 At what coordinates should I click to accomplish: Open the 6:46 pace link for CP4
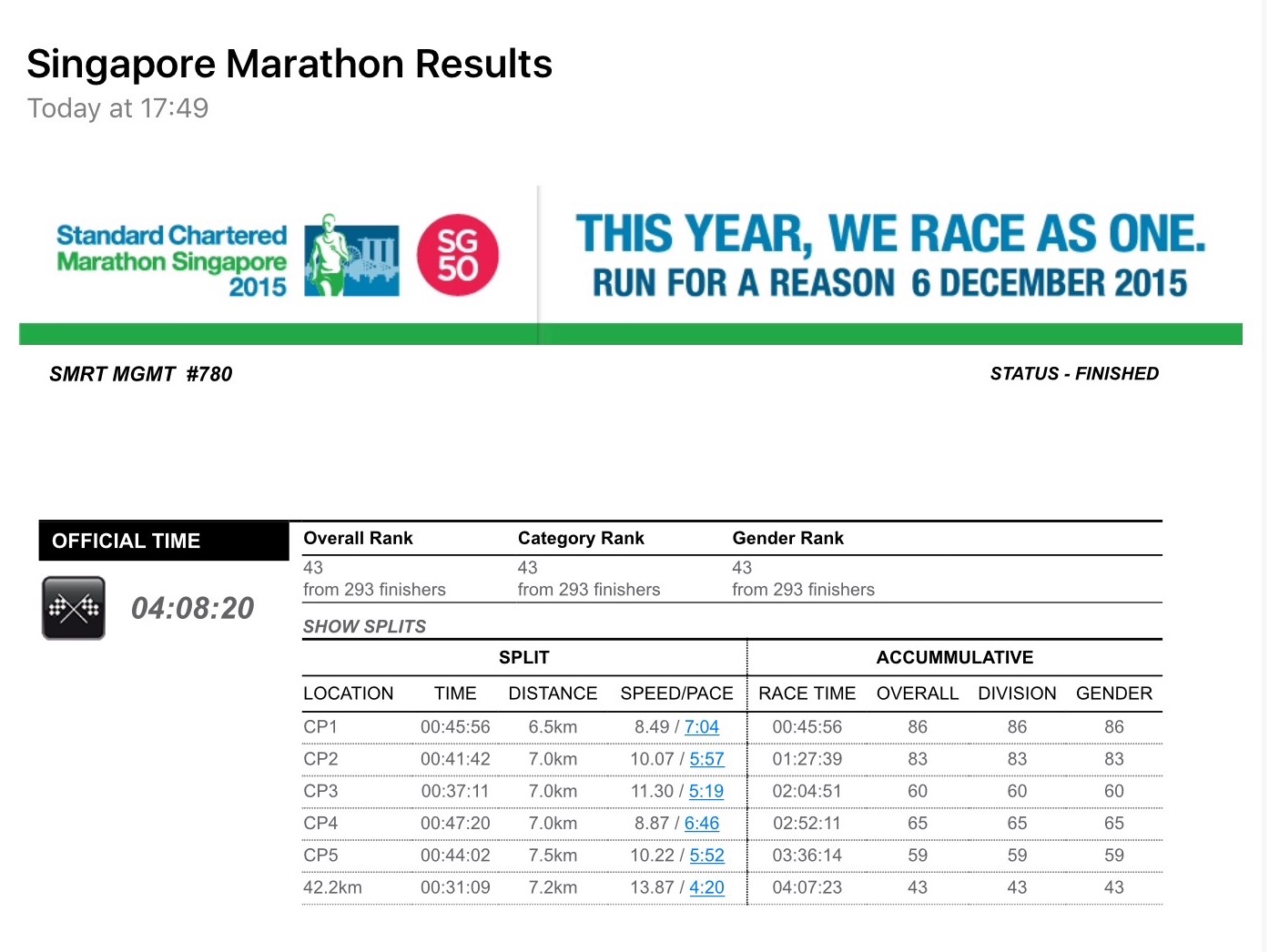pos(702,823)
